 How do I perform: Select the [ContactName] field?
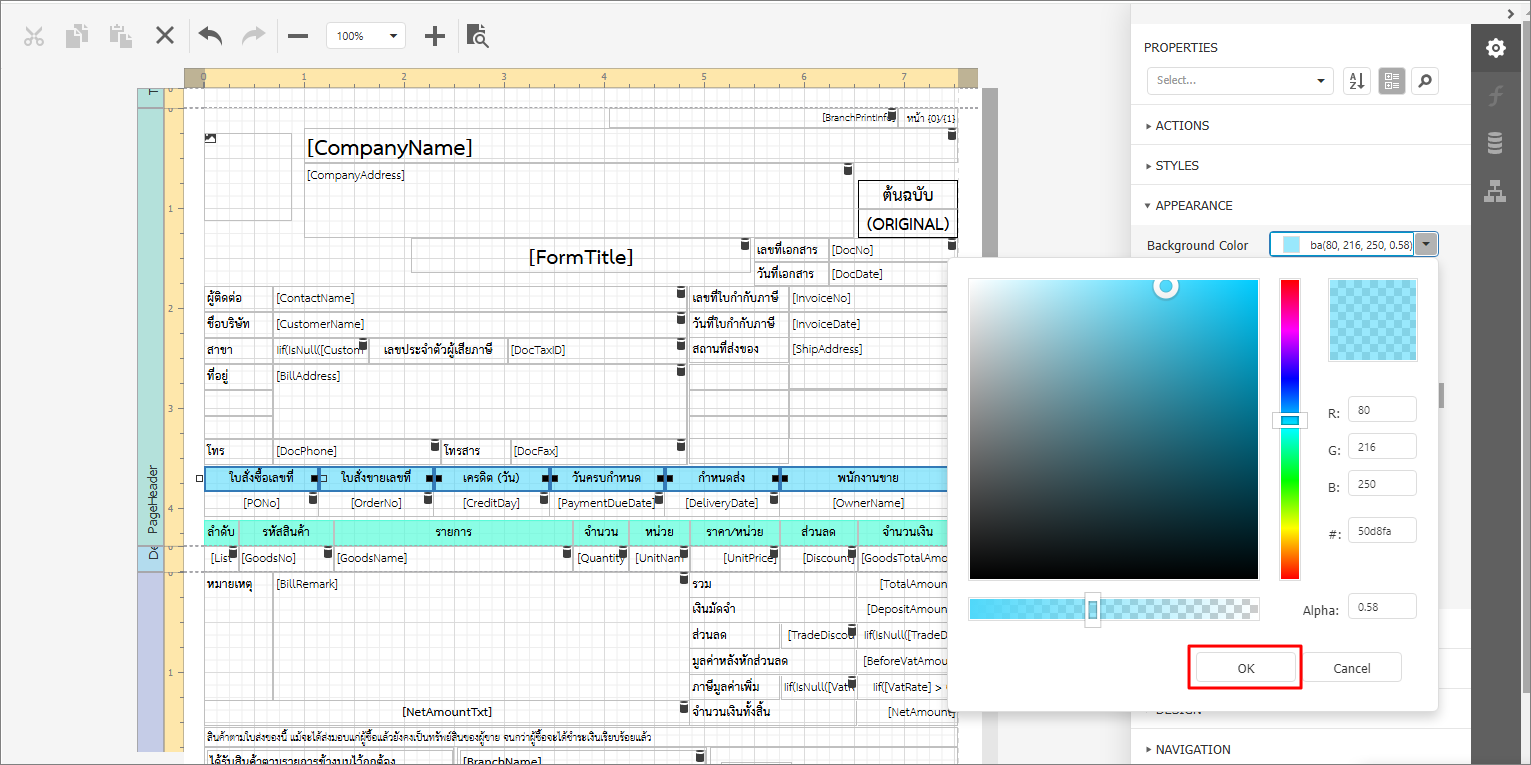(x=479, y=298)
